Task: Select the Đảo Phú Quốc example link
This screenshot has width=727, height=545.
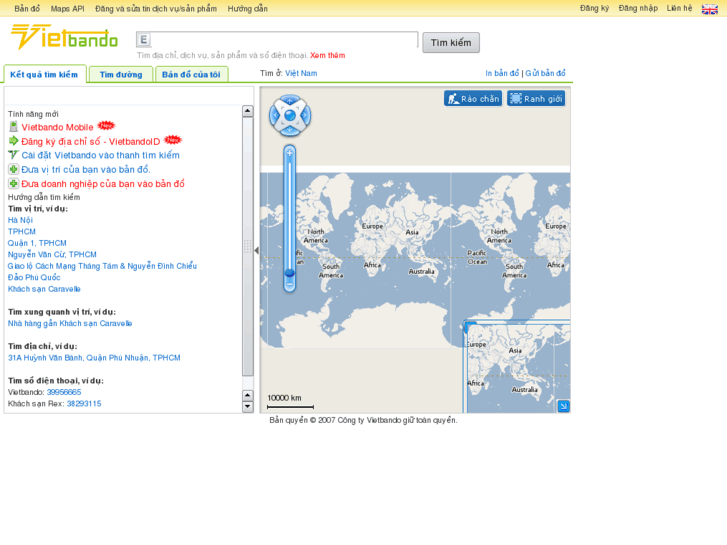Action: tap(34, 277)
